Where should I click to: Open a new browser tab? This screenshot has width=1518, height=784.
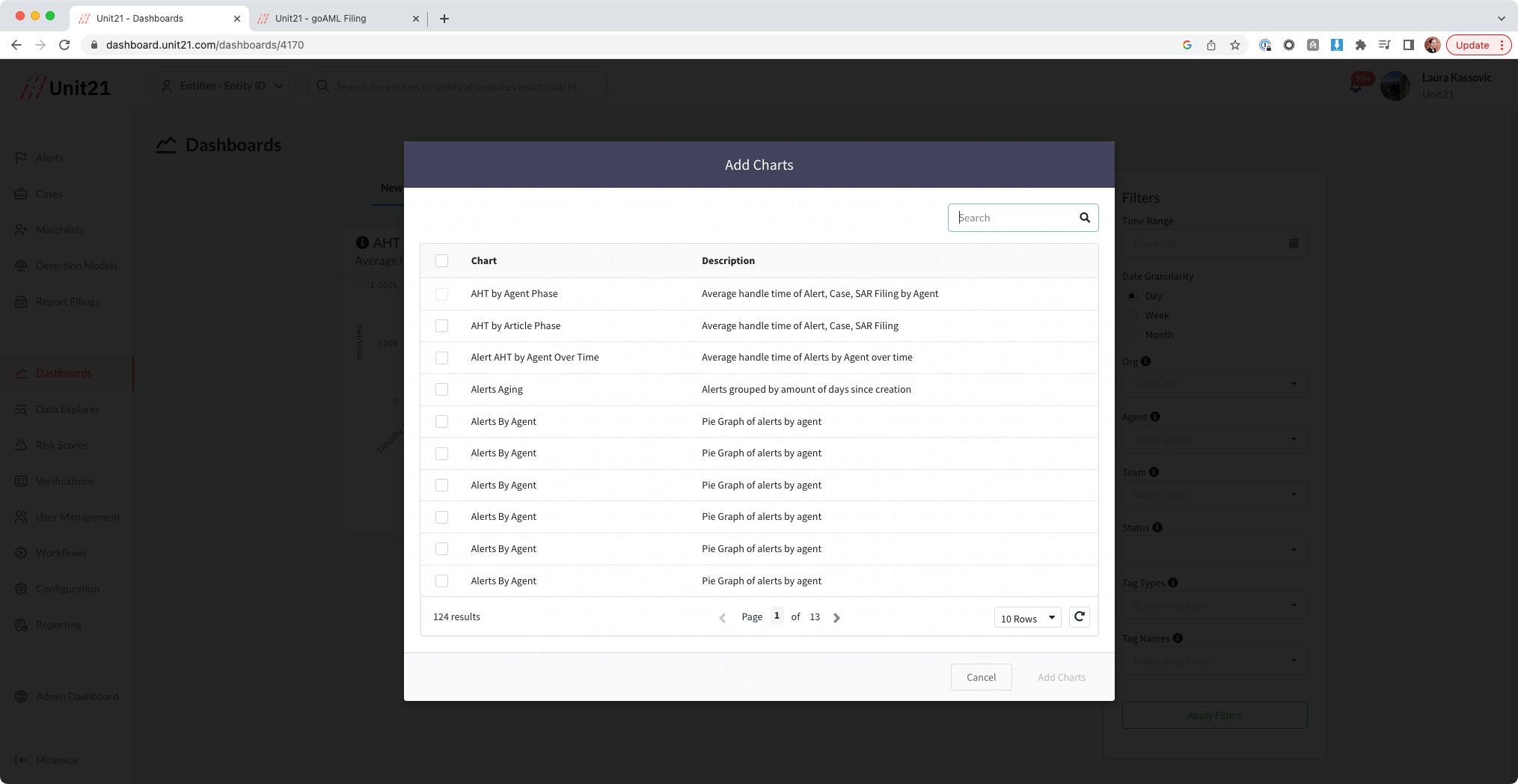click(x=444, y=19)
